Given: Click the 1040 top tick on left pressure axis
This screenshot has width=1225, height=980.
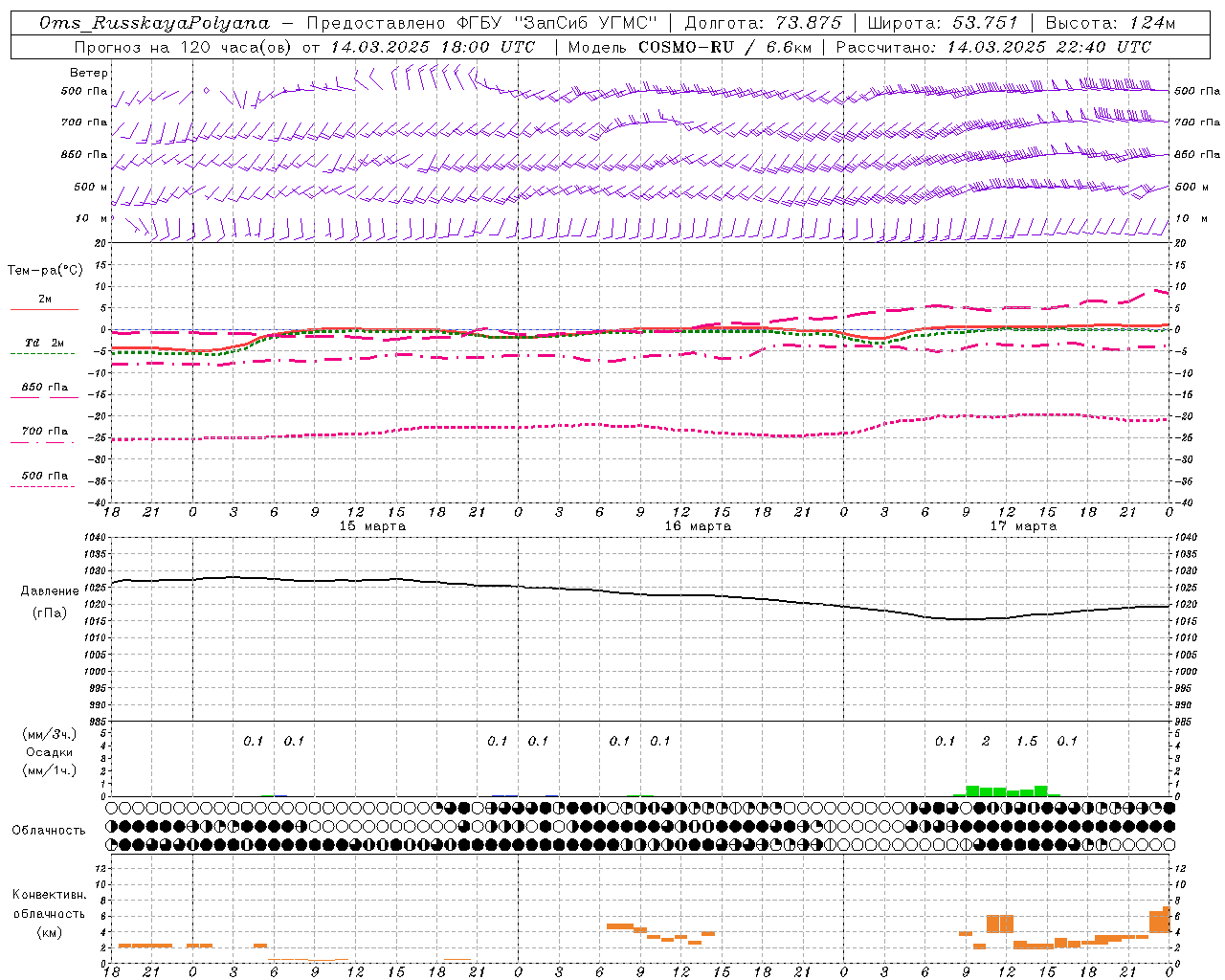Looking at the screenshot, I should click(94, 538).
